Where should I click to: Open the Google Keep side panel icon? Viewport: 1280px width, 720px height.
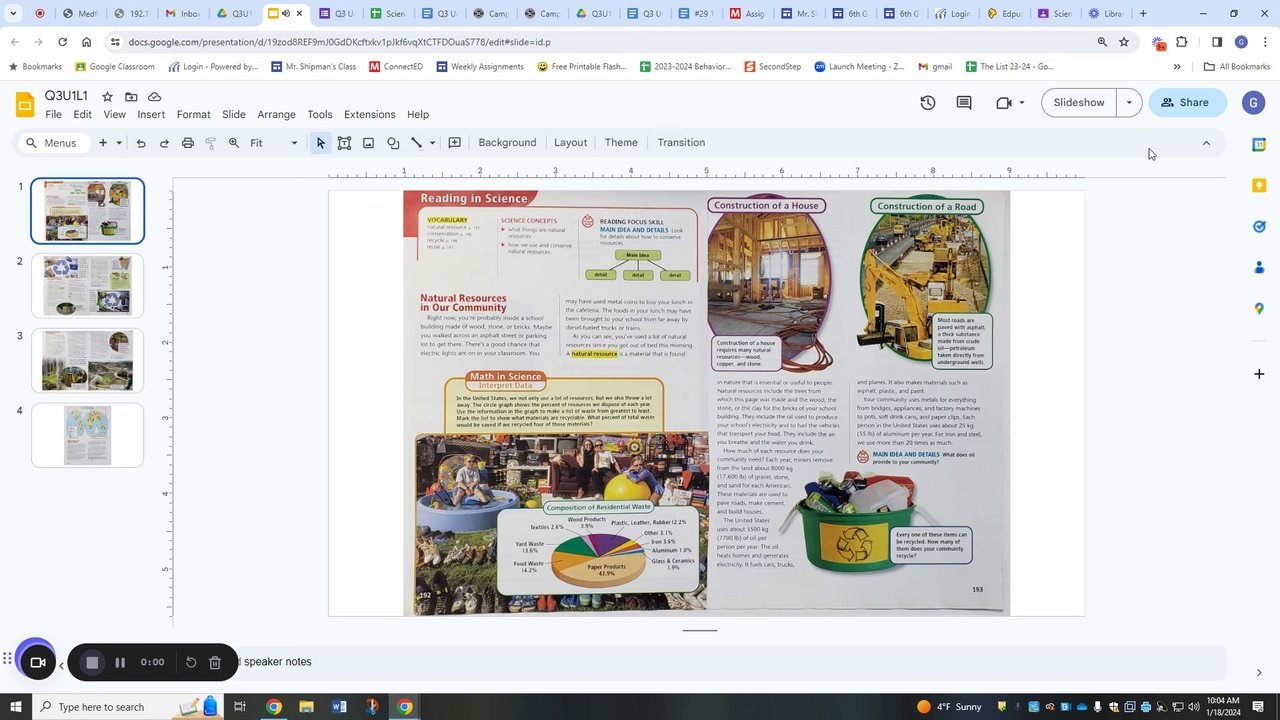click(1259, 186)
